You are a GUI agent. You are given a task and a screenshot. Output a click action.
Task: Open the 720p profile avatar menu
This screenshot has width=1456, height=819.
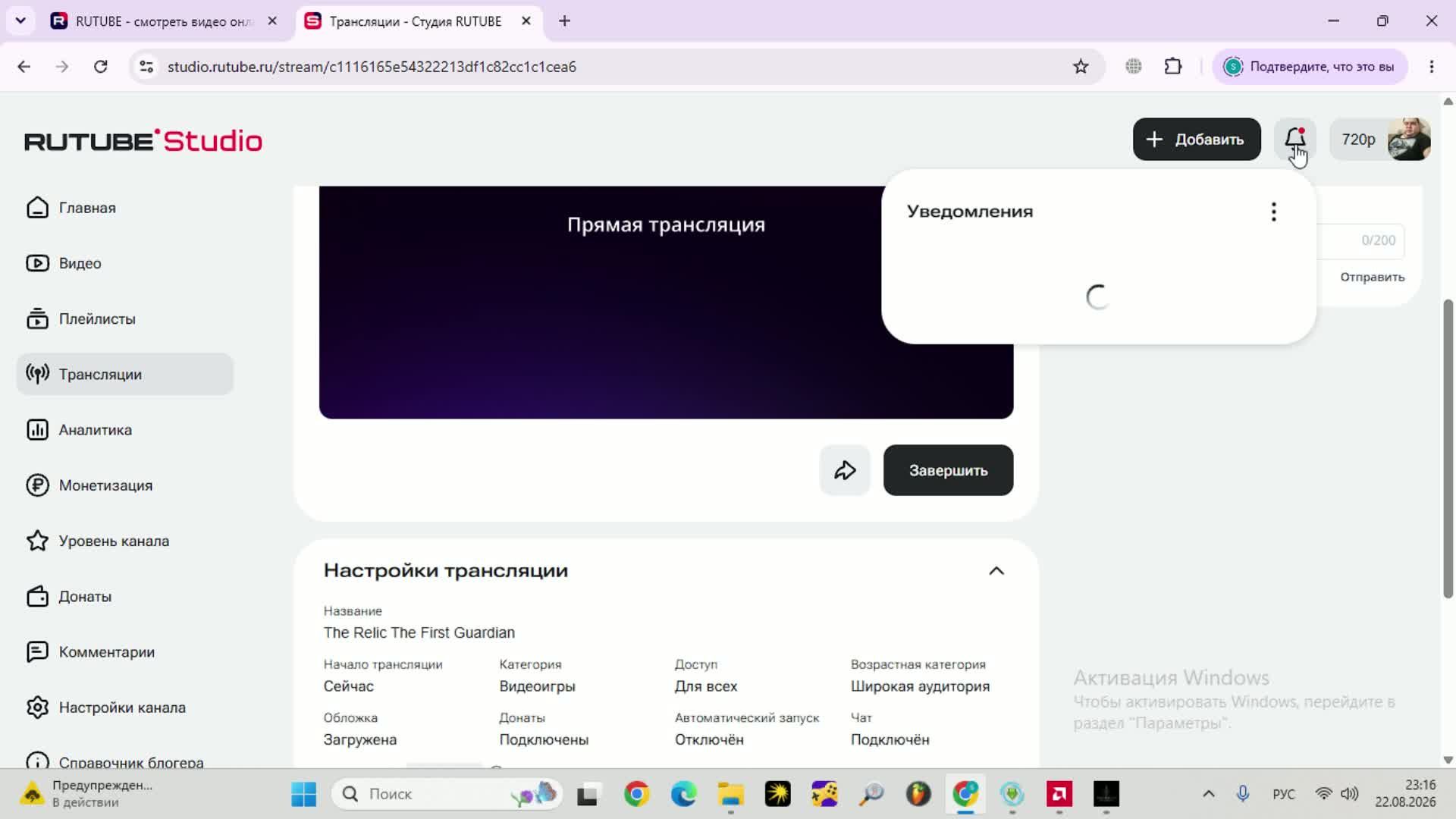[1382, 140]
